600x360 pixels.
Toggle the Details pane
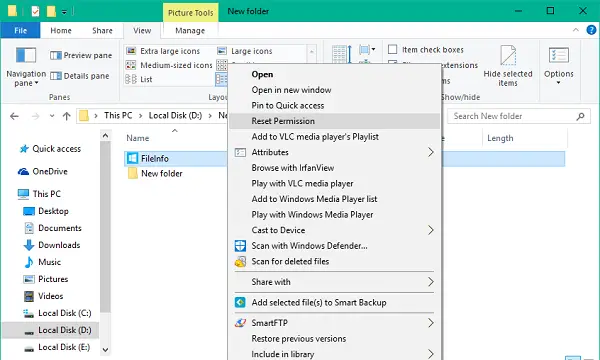point(80,76)
